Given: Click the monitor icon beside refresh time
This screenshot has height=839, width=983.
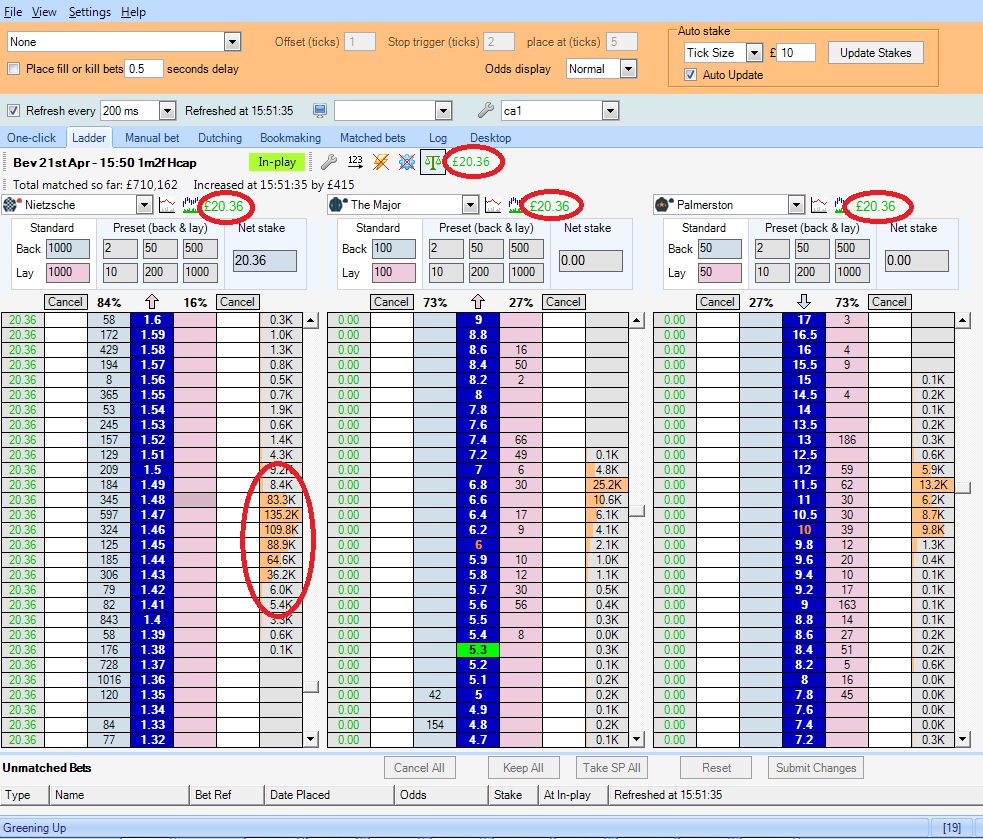Looking at the screenshot, I should [x=320, y=110].
